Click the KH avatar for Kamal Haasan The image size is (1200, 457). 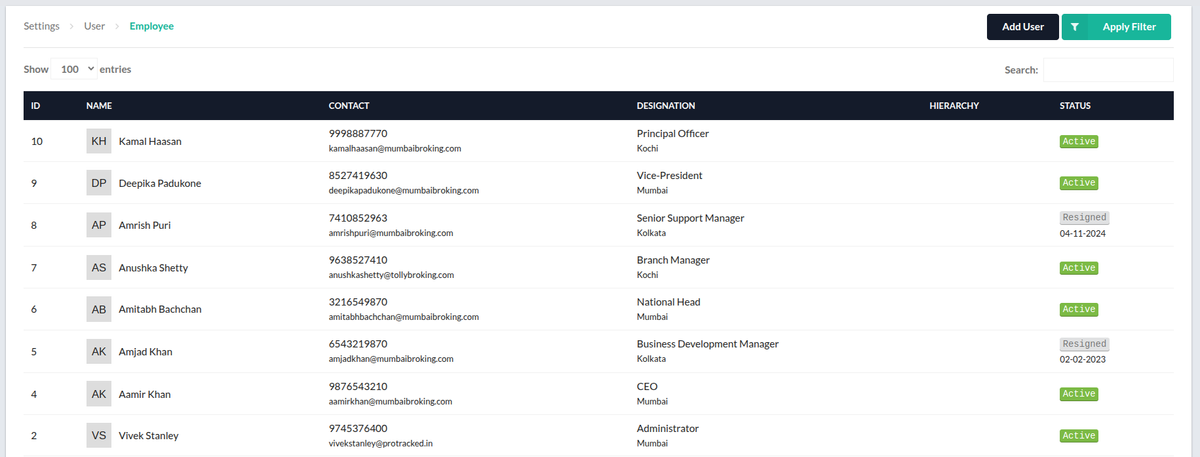pos(99,142)
